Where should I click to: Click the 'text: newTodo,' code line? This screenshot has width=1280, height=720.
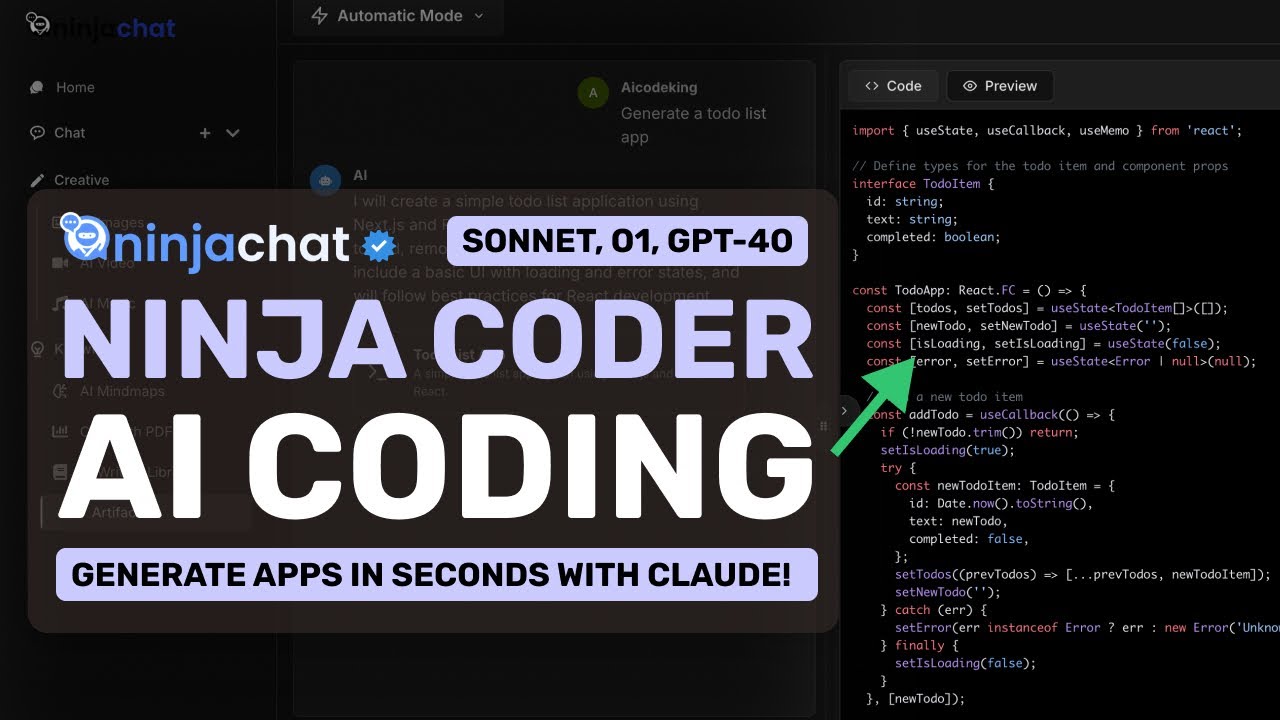point(958,522)
